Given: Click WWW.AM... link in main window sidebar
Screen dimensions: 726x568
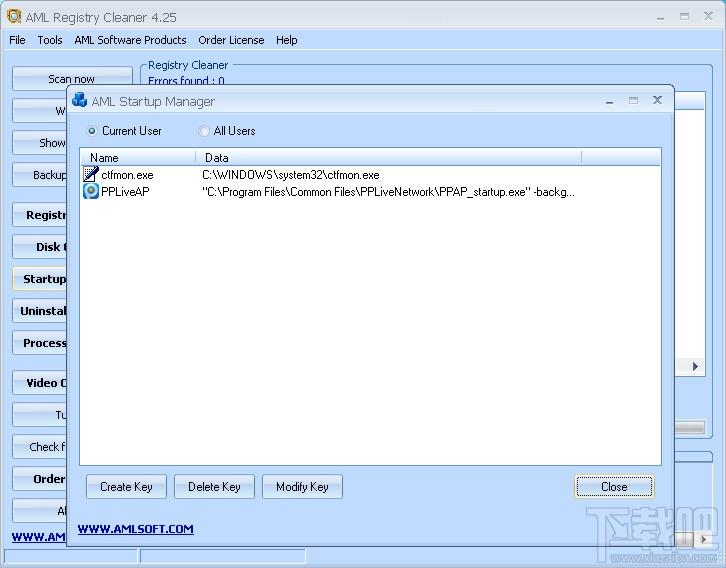Looking at the screenshot, I should pos(39,537).
